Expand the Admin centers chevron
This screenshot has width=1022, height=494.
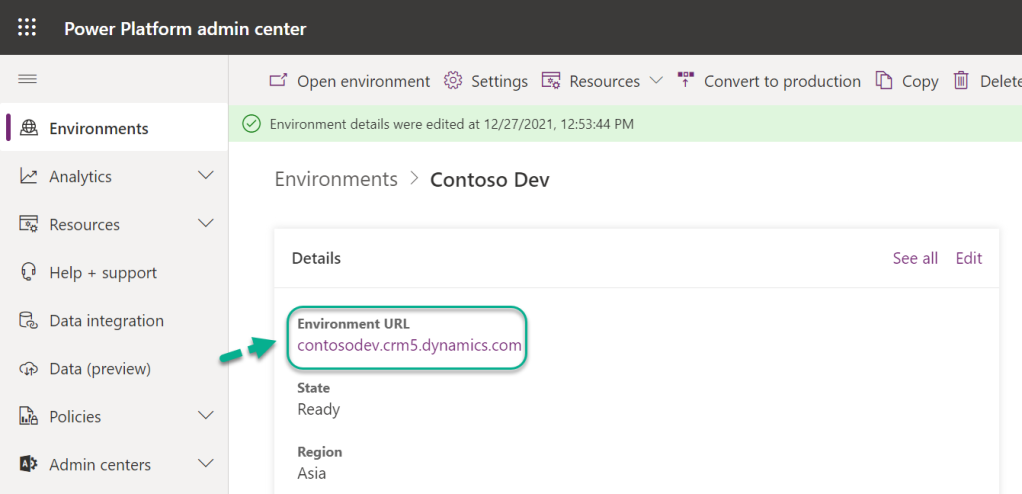pyautogui.click(x=206, y=464)
